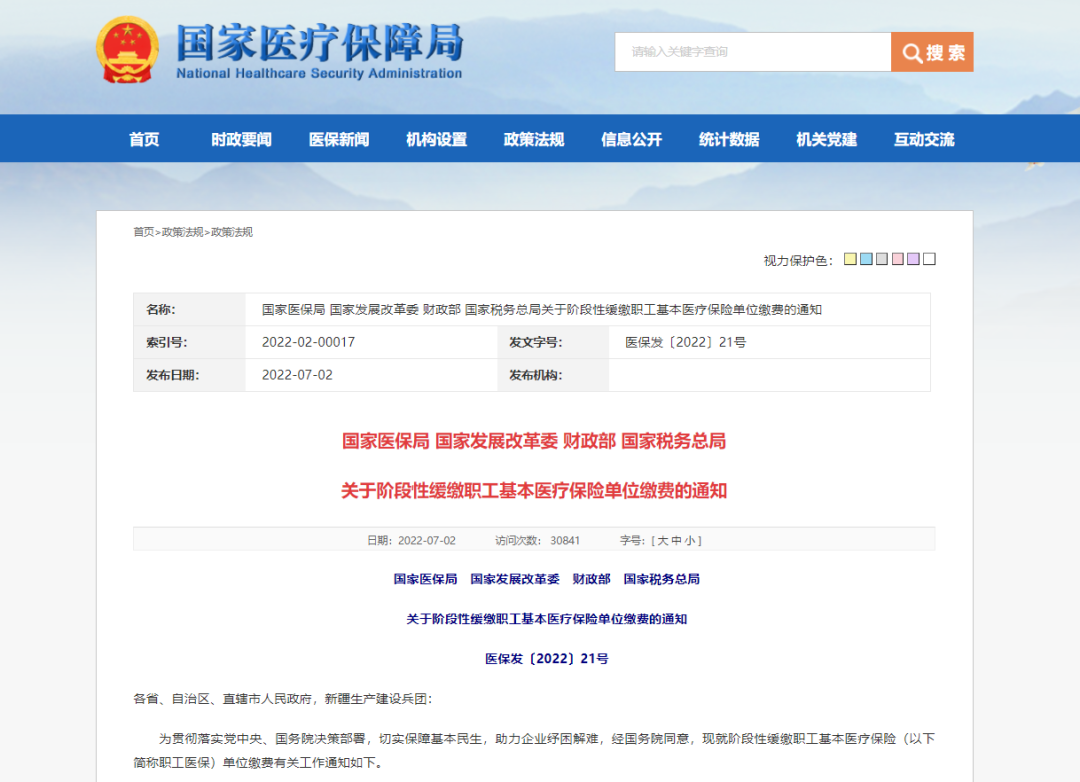Click the 国家医疗保障局 site title

tap(320, 43)
